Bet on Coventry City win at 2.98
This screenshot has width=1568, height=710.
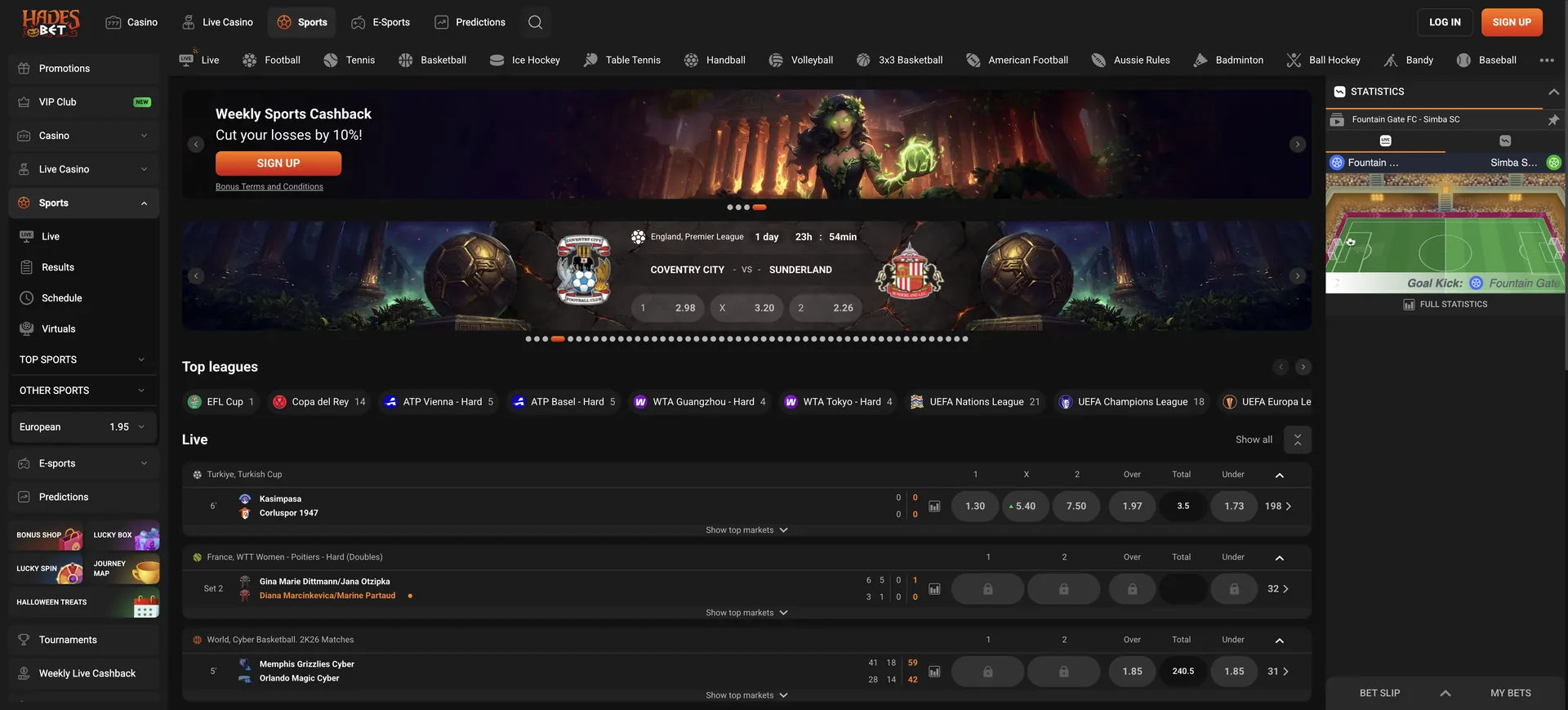pyautogui.click(x=667, y=308)
